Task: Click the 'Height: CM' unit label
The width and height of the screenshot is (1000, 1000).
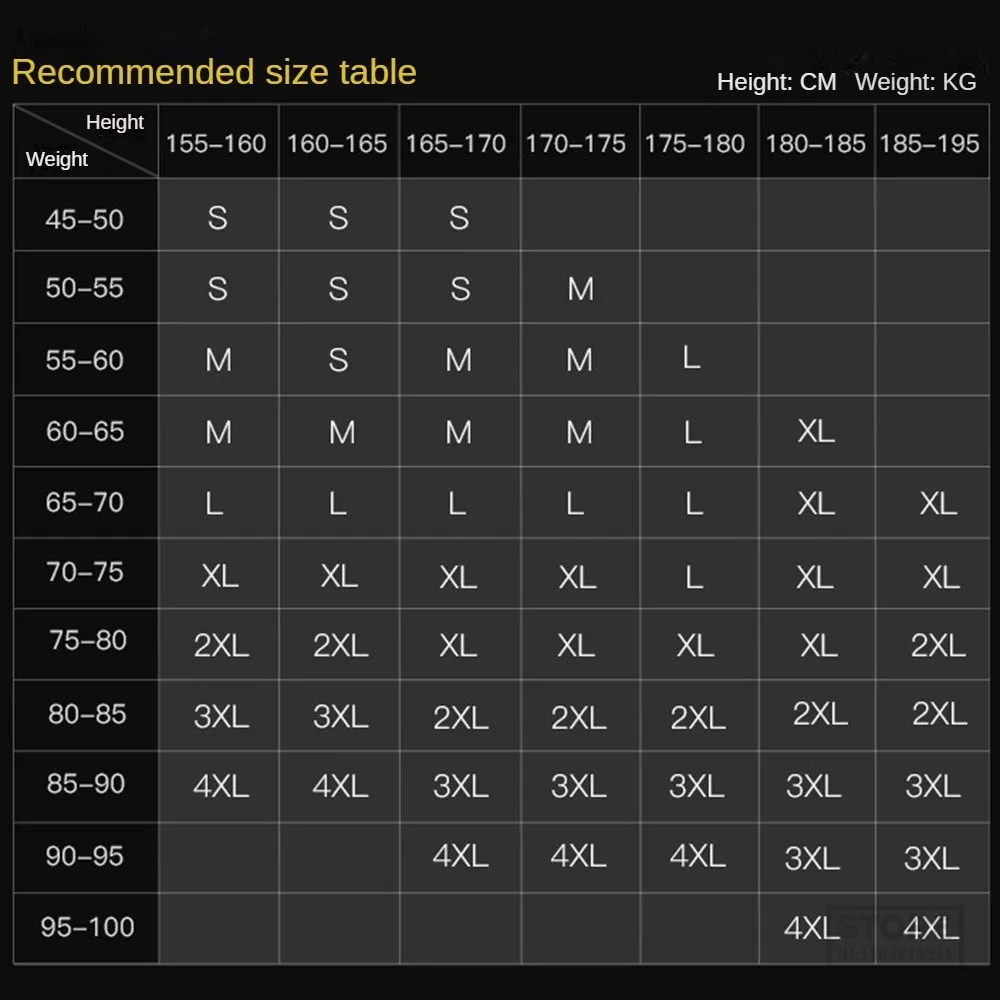Action: coord(776,82)
